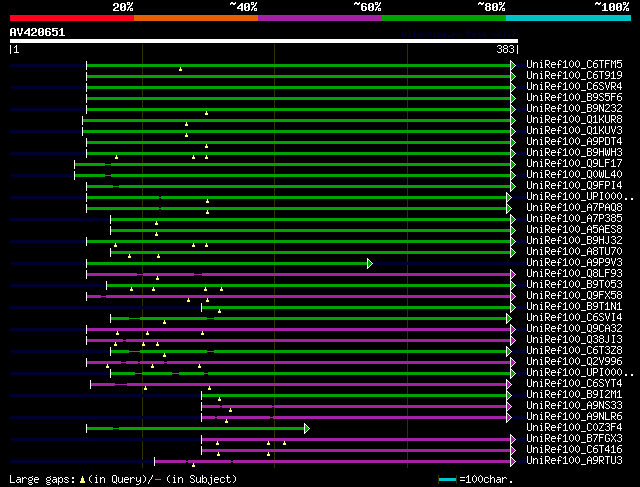Image resolution: width=640 pixels, height=487 pixels.
Task: Select the UniRef100_B7FGX3 entry
Action: [x=574, y=439]
